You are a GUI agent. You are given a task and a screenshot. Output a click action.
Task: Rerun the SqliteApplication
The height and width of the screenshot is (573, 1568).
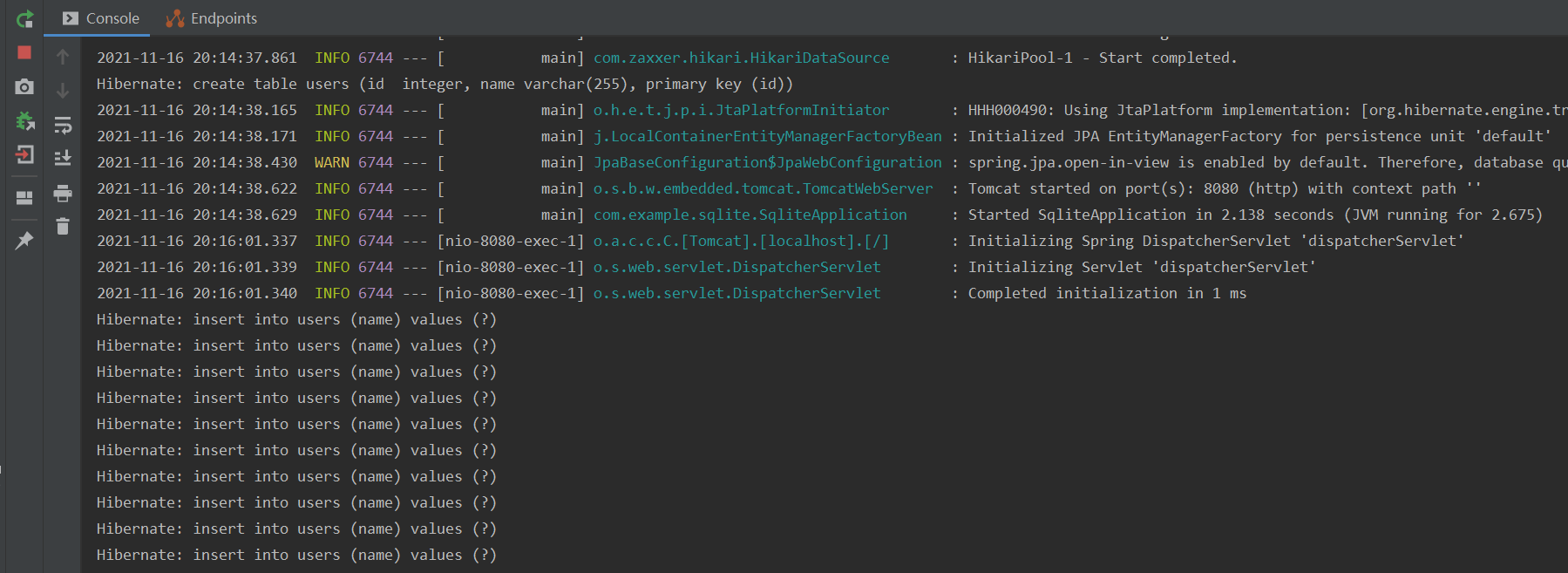(x=24, y=19)
